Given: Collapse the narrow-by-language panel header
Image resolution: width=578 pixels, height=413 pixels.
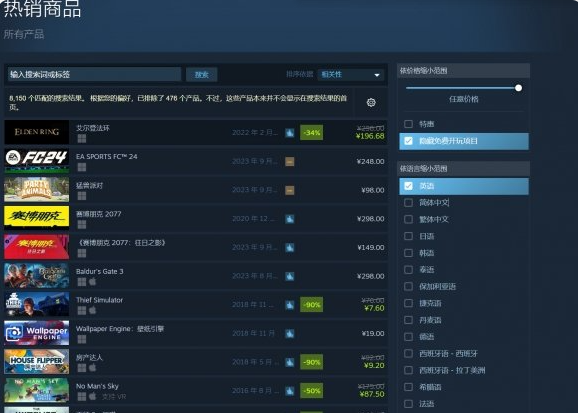Looking at the screenshot, I should click(463, 169).
